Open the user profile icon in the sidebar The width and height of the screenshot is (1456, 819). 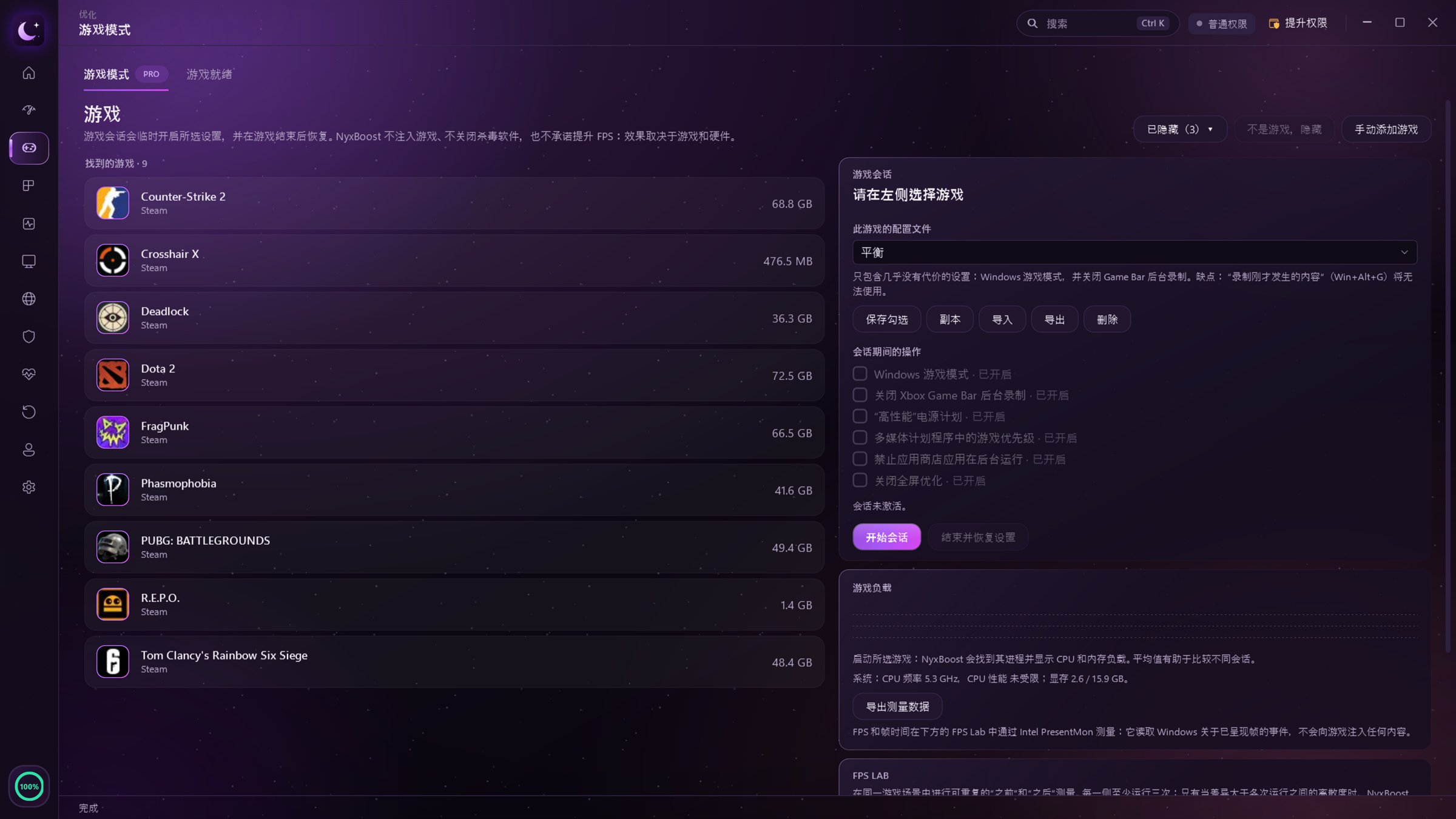[x=29, y=450]
